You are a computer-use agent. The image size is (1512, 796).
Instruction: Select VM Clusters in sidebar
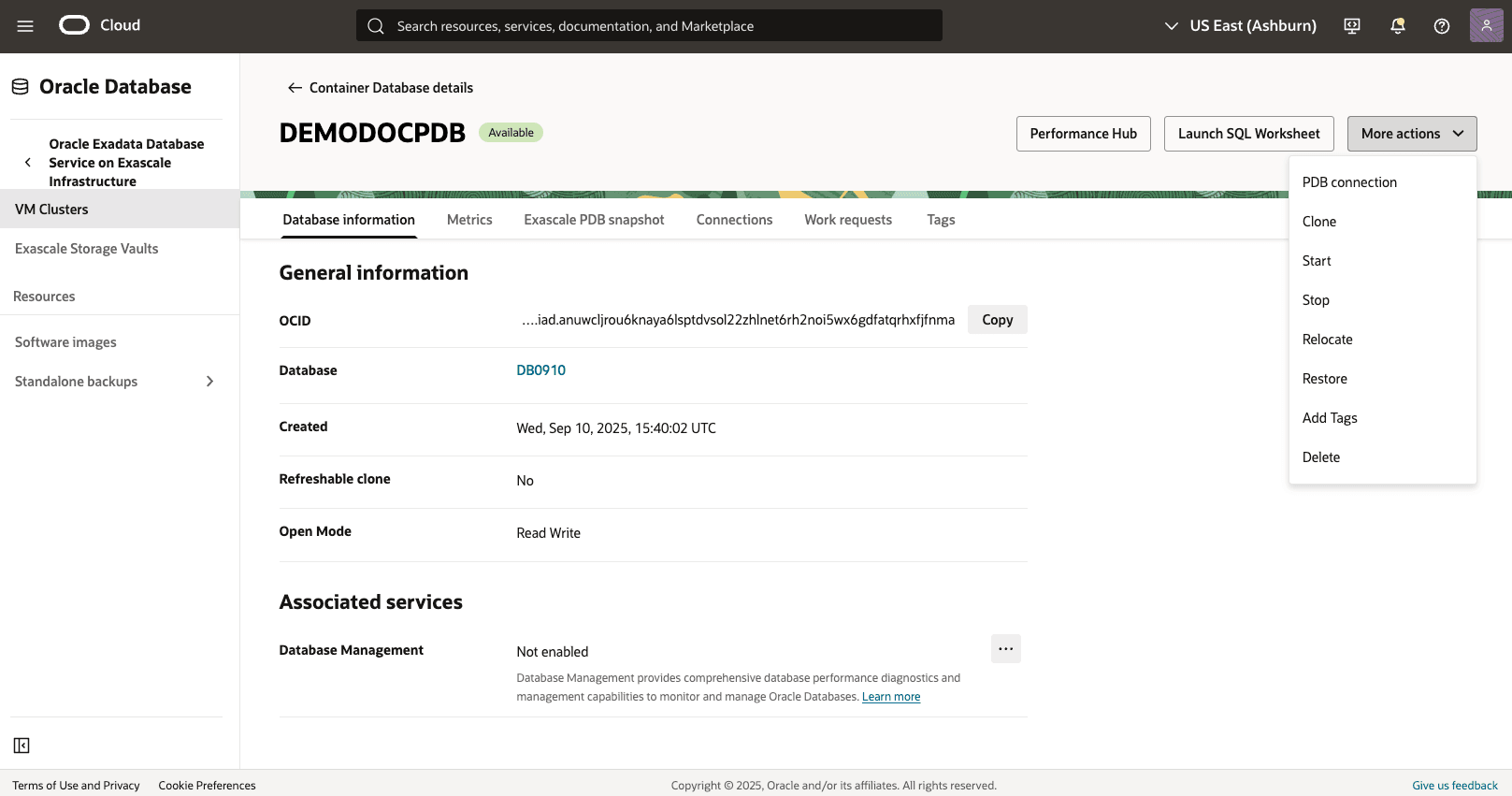120,210
